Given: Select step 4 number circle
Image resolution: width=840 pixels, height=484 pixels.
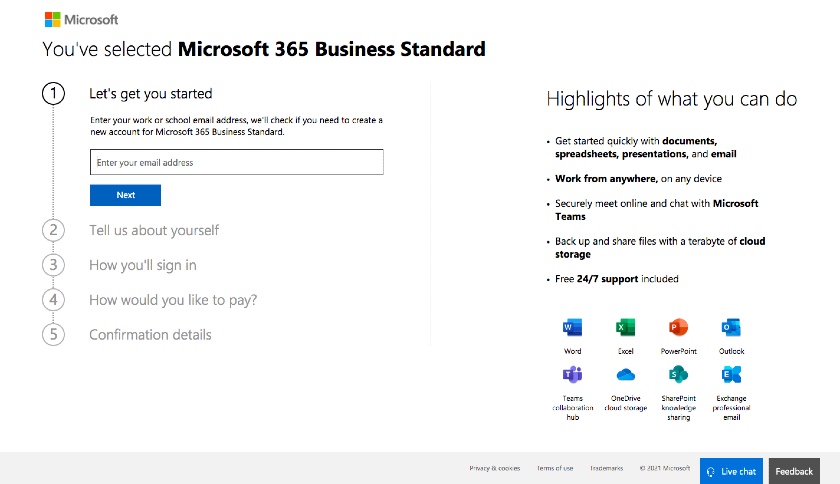Looking at the screenshot, I should coord(53,300).
